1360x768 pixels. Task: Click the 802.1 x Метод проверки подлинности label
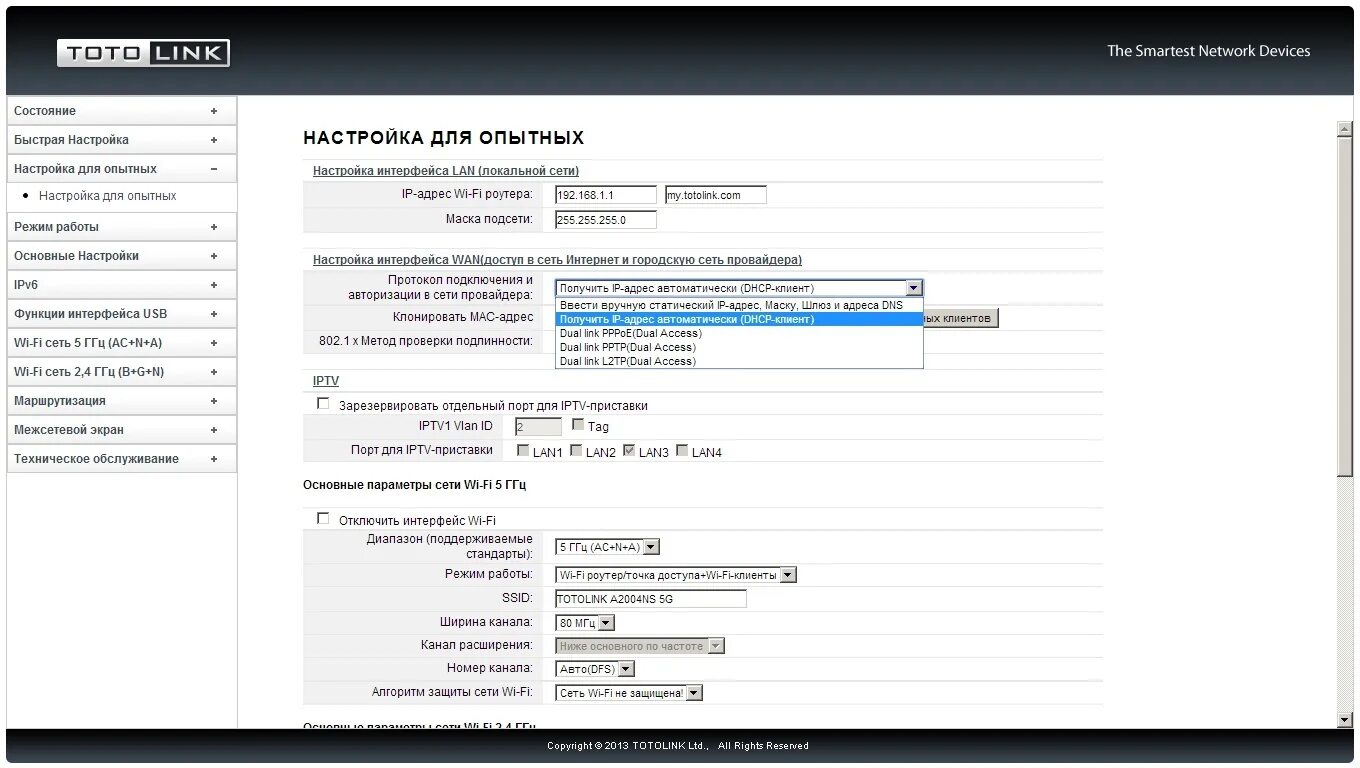[426, 341]
